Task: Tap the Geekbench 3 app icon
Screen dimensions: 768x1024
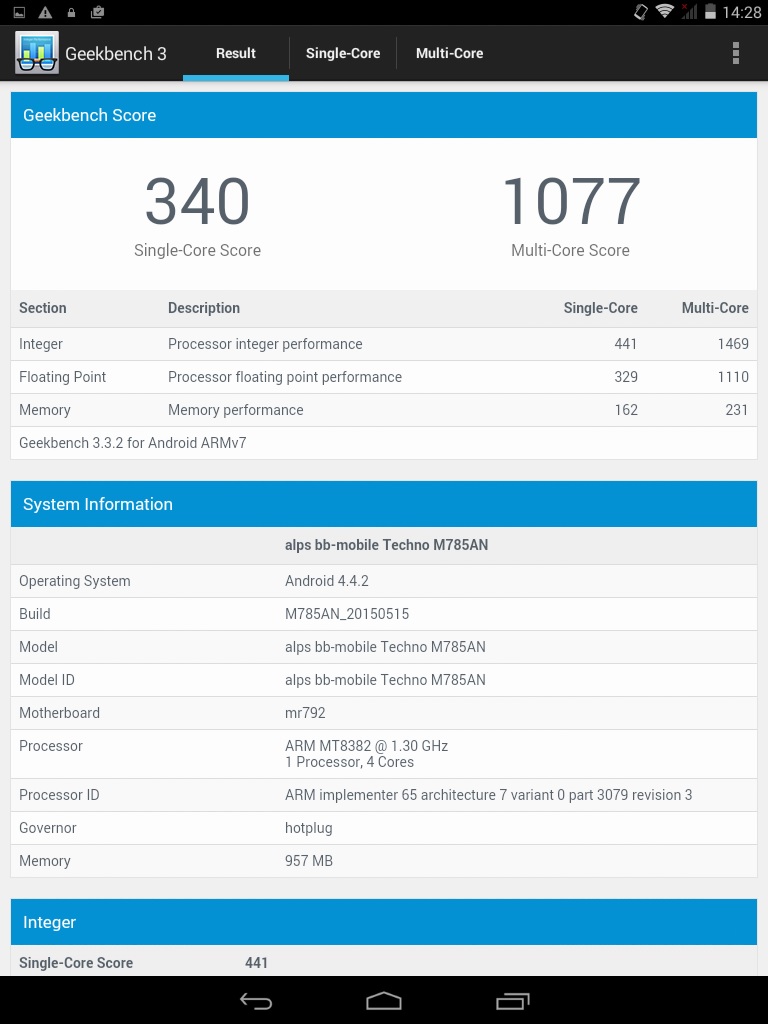Action: 37,53
